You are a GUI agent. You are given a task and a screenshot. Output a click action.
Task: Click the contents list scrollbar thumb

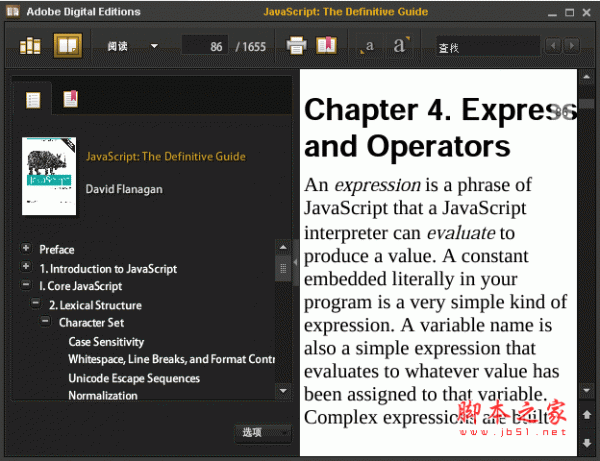click(x=283, y=268)
